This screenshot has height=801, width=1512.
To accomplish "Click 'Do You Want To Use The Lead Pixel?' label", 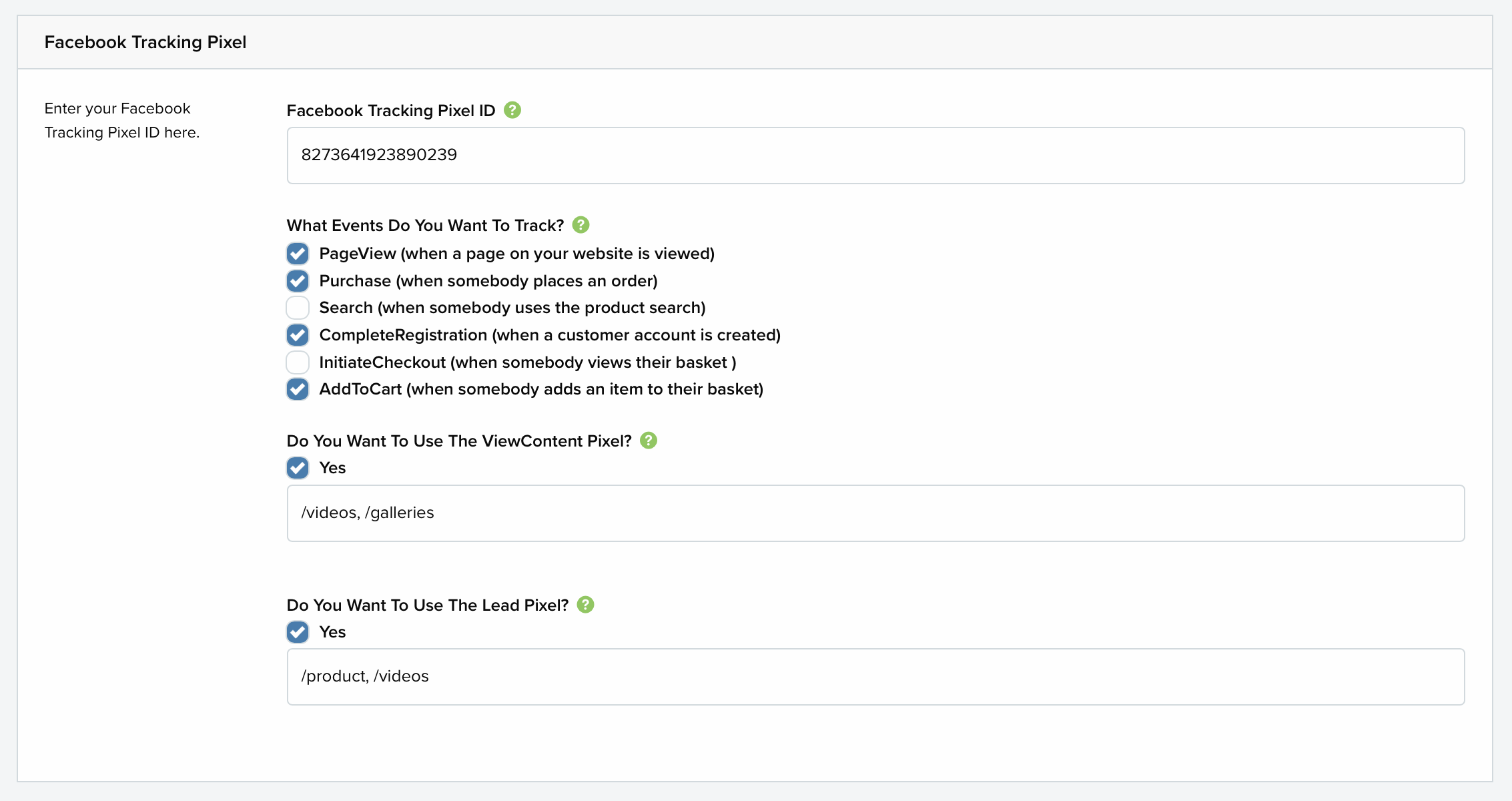I will click(428, 605).
